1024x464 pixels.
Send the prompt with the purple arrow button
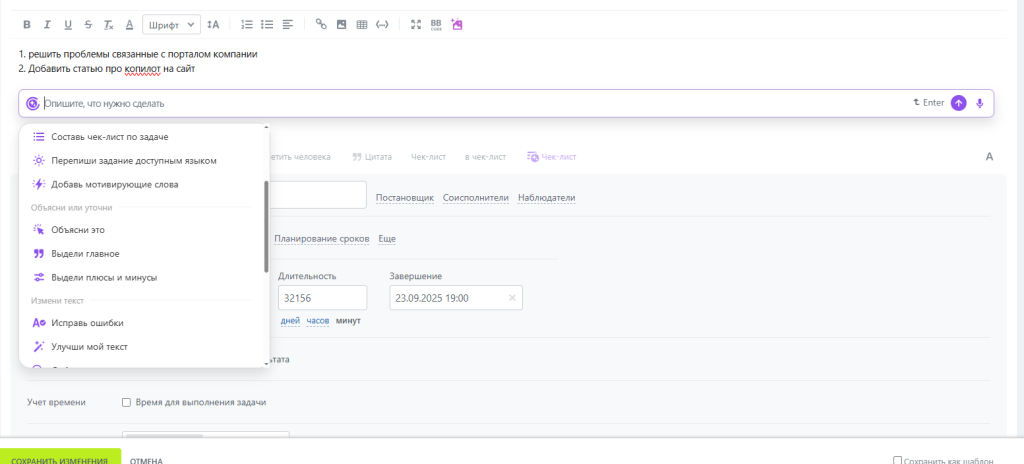coord(958,103)
